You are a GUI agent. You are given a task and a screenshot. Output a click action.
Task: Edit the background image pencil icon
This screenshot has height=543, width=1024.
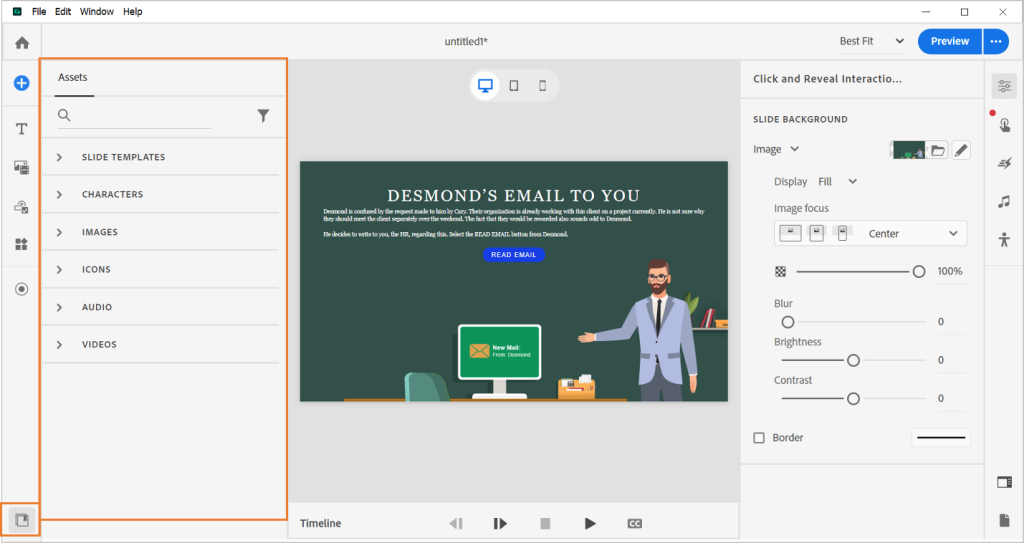(x=961, y=150)
